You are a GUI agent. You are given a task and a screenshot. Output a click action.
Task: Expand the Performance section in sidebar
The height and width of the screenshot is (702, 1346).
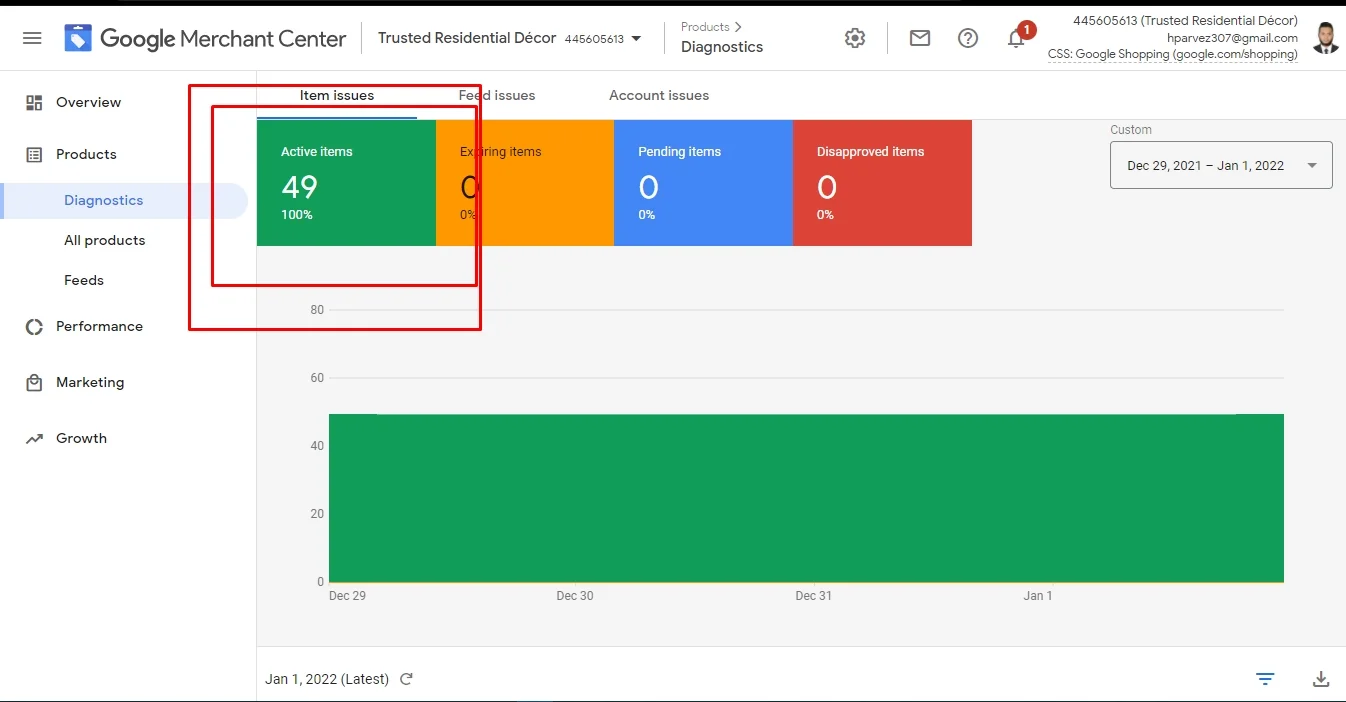(99, 326)
